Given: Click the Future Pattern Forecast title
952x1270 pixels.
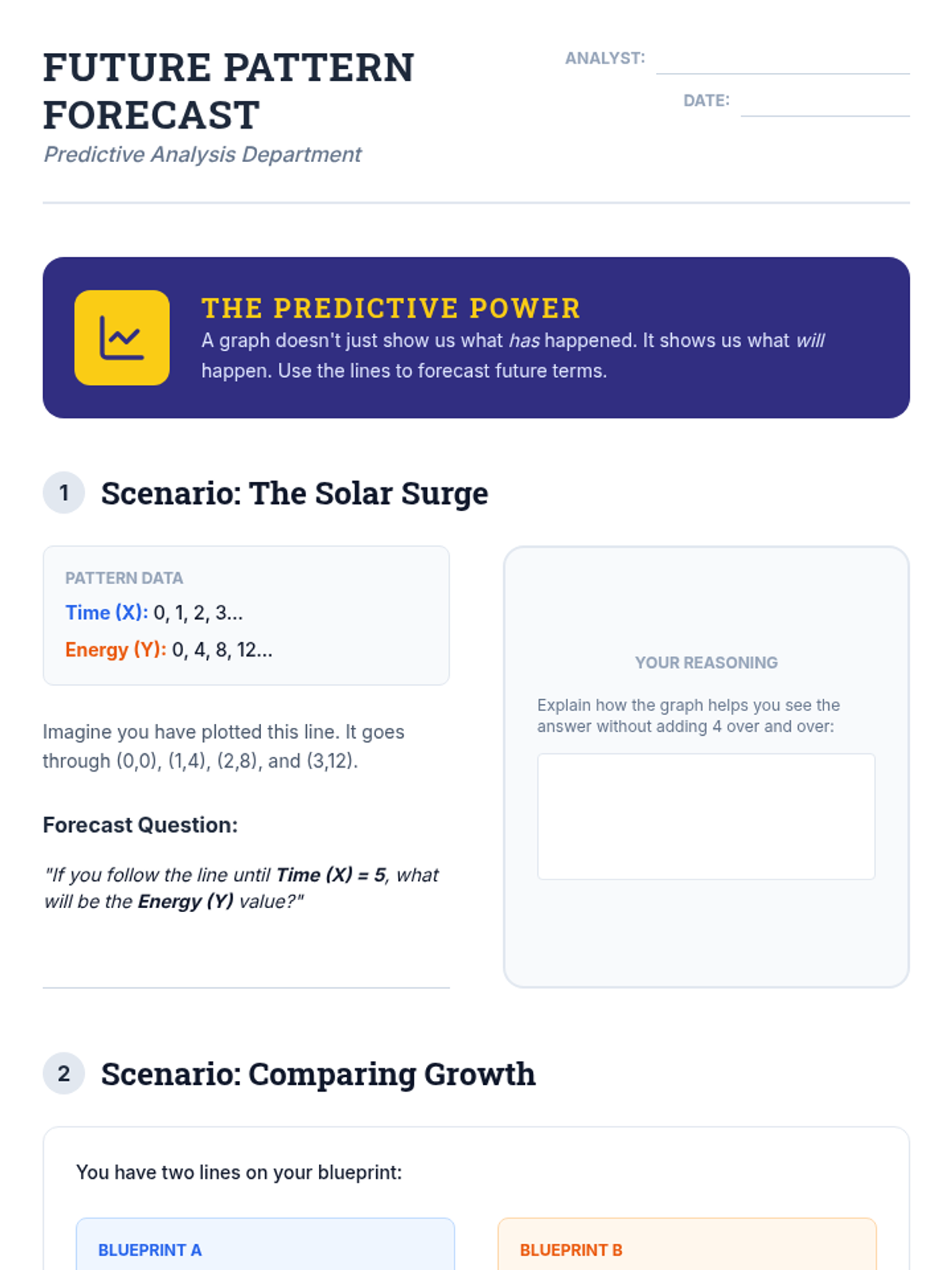Looking at the screenshot, I should (228, 91).
